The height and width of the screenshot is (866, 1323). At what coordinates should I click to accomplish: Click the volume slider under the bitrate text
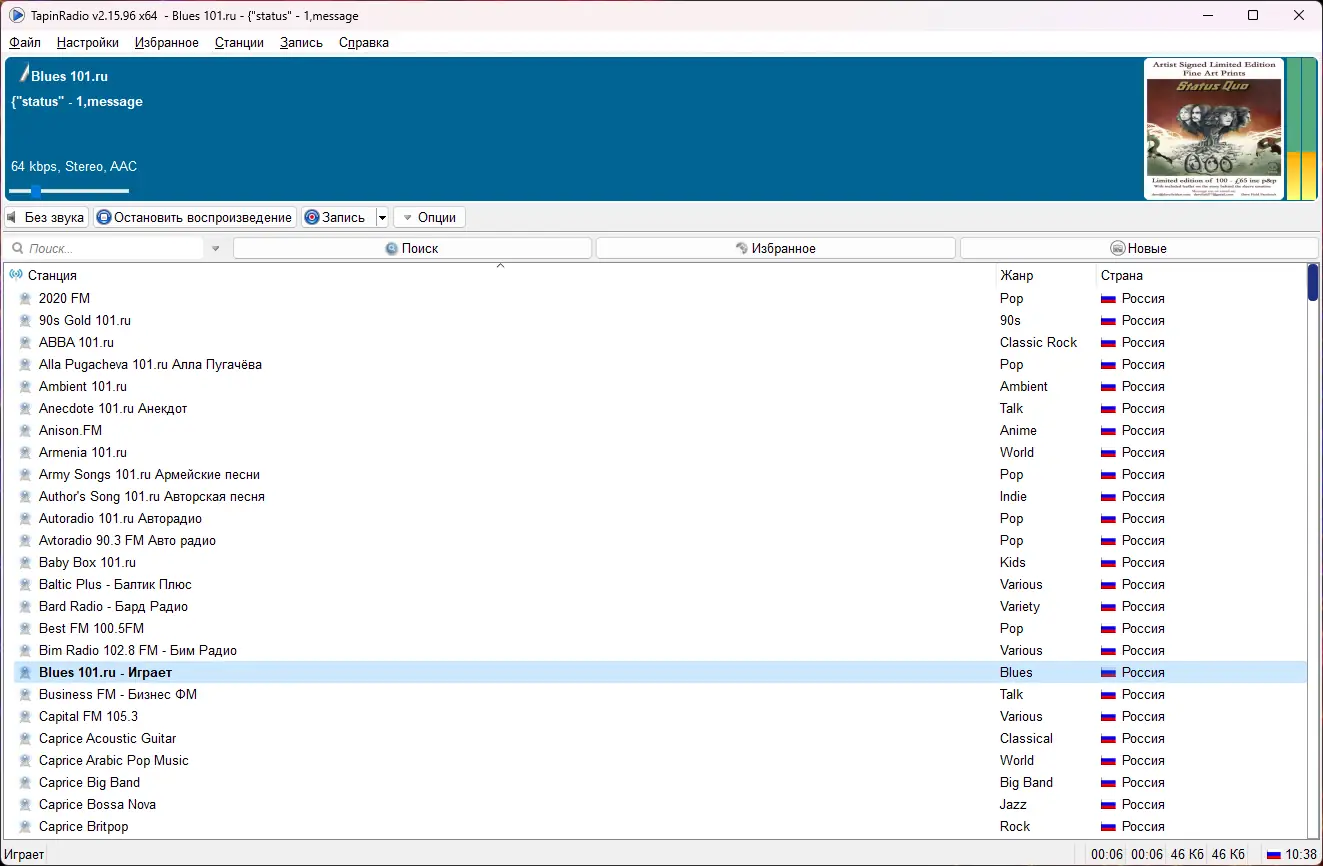(x=69, y=191)
